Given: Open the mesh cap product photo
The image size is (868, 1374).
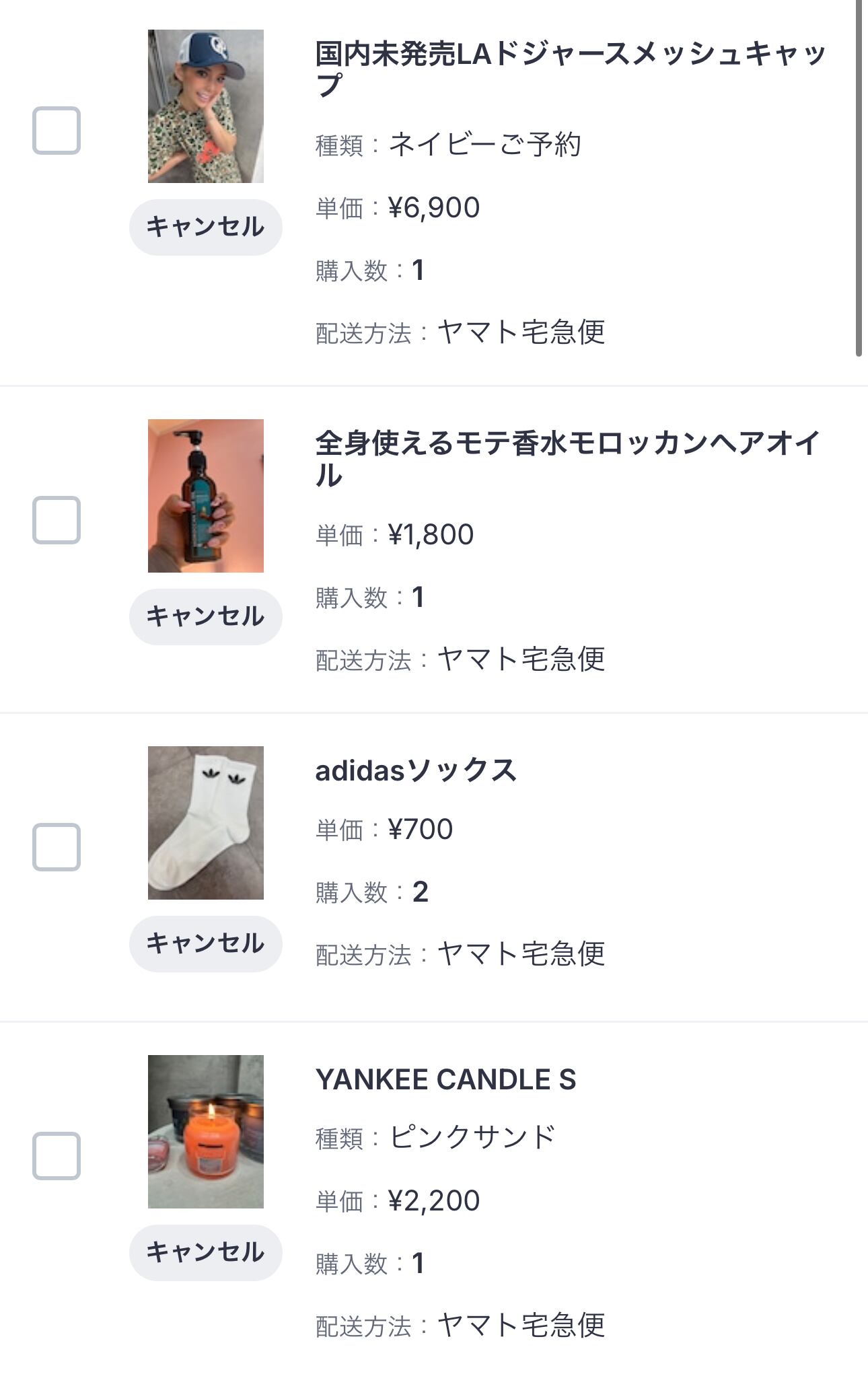Looking at the screenshot, I should [x=206, y=106].
